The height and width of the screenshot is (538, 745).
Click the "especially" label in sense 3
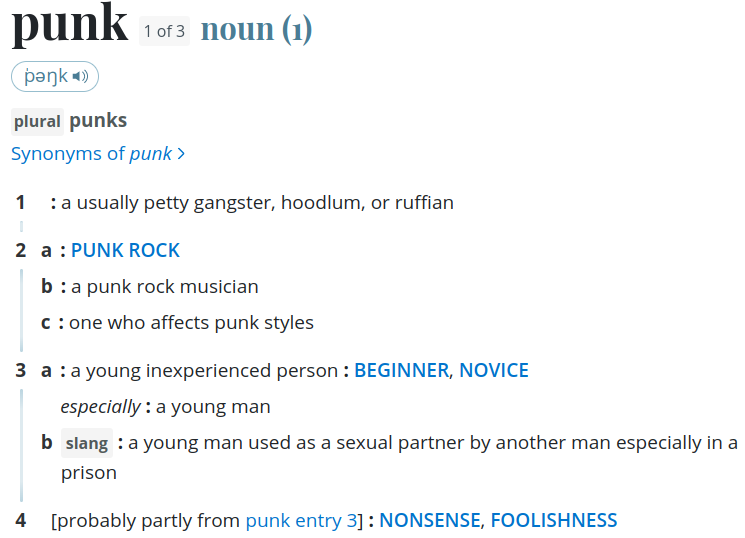click(100, 407)
